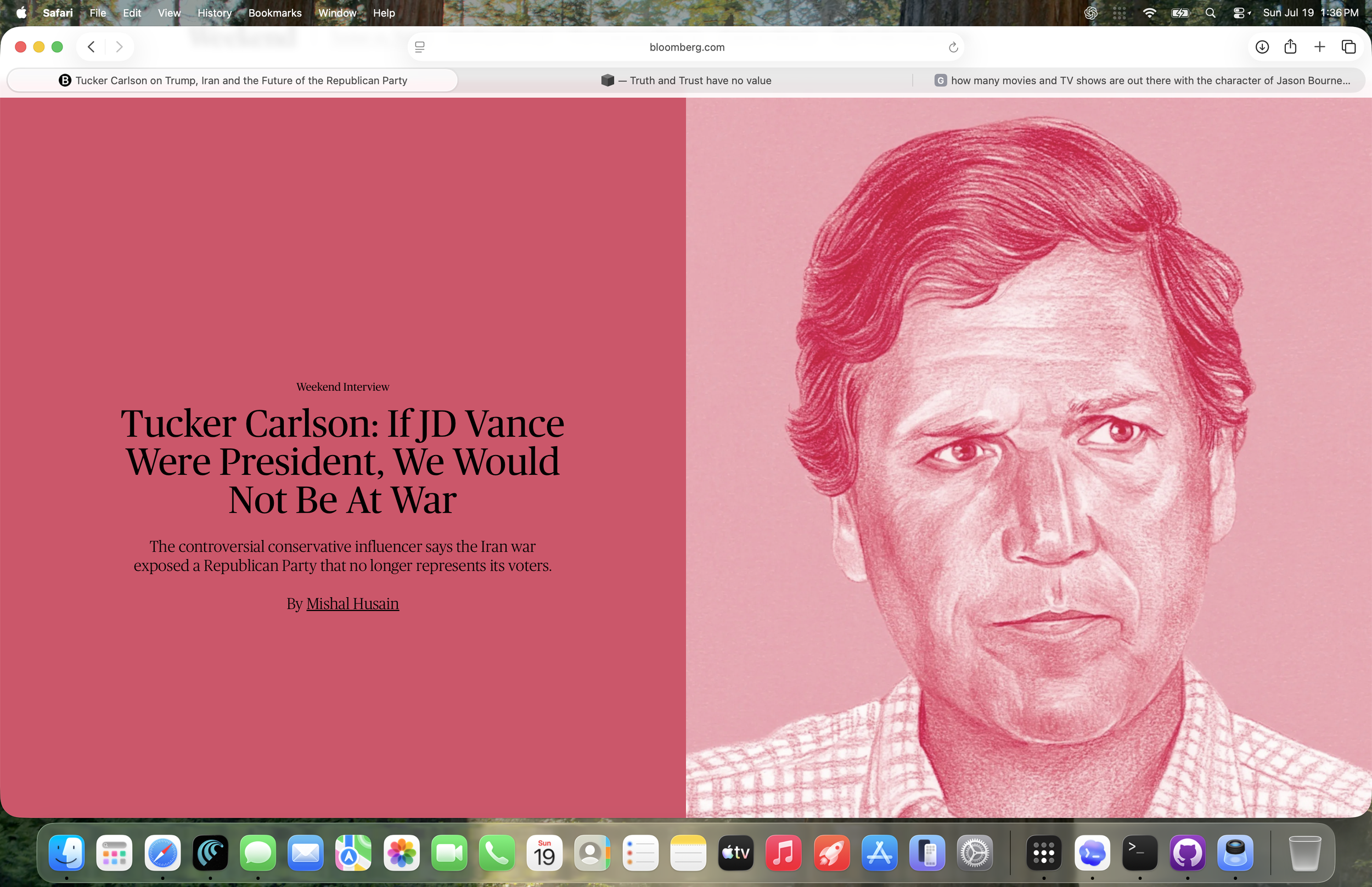
Task: Click the subheading about the Iran war
Action: coord(342,556)
